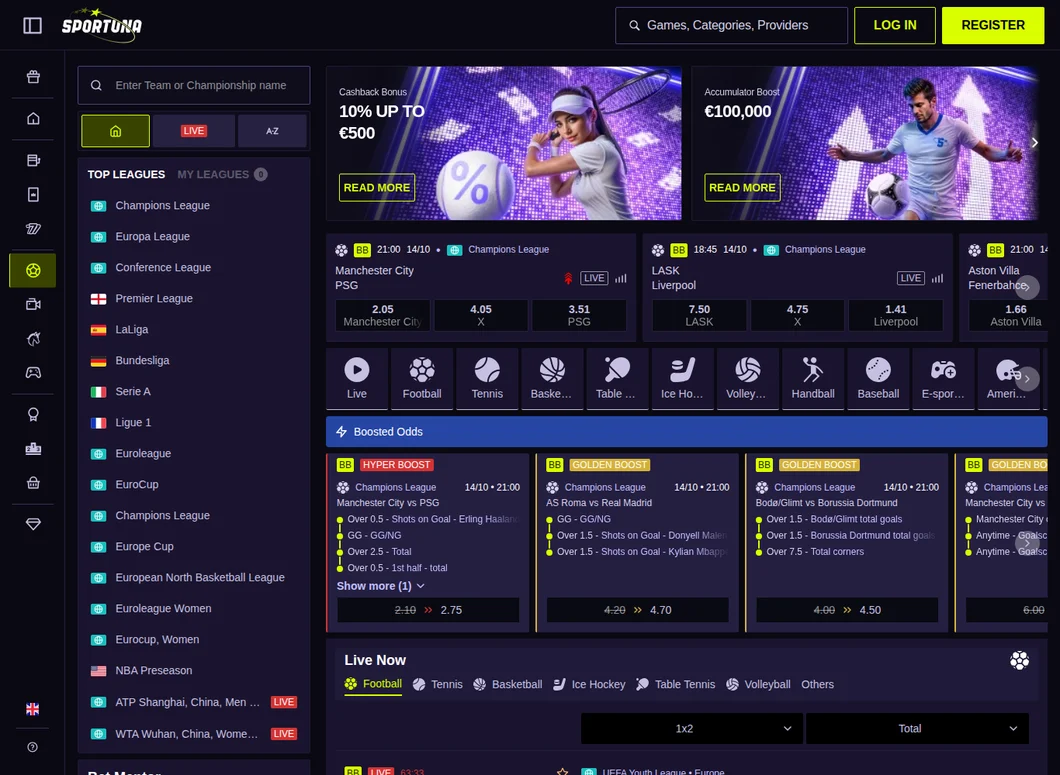This screenshot has width=1060, height=775.
Task: Pick draw X odds 4.05
Action: 481,315
